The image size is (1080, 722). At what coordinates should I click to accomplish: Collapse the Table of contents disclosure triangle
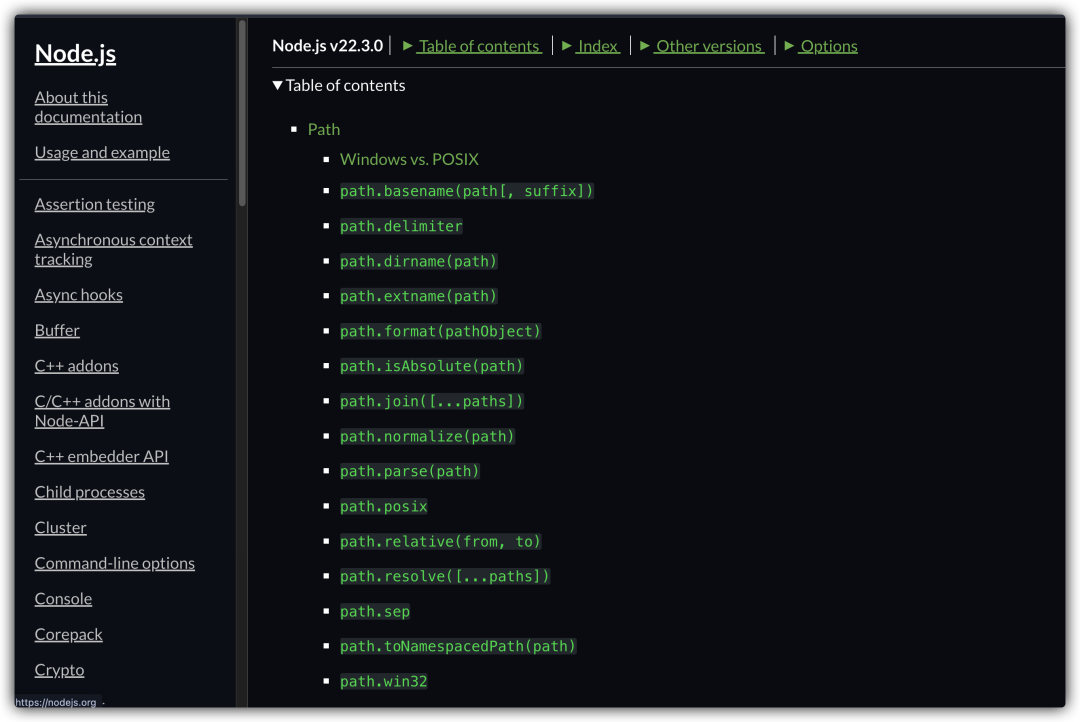[278, 86]
